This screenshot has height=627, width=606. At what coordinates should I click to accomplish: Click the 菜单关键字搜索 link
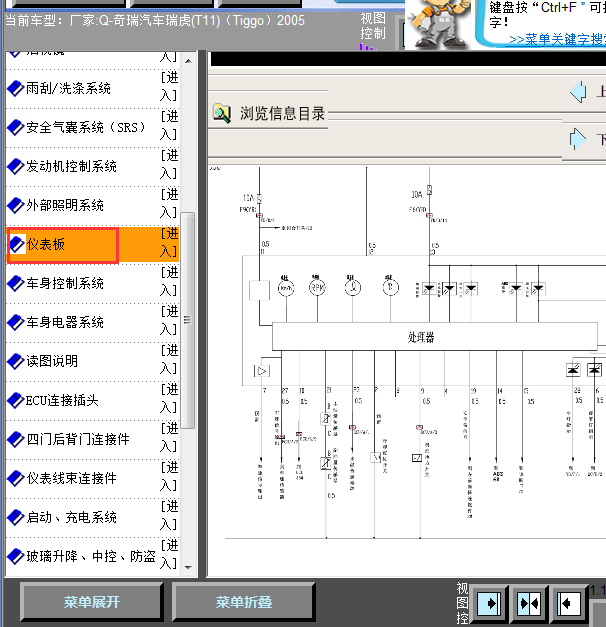click(x=557, y=39)
